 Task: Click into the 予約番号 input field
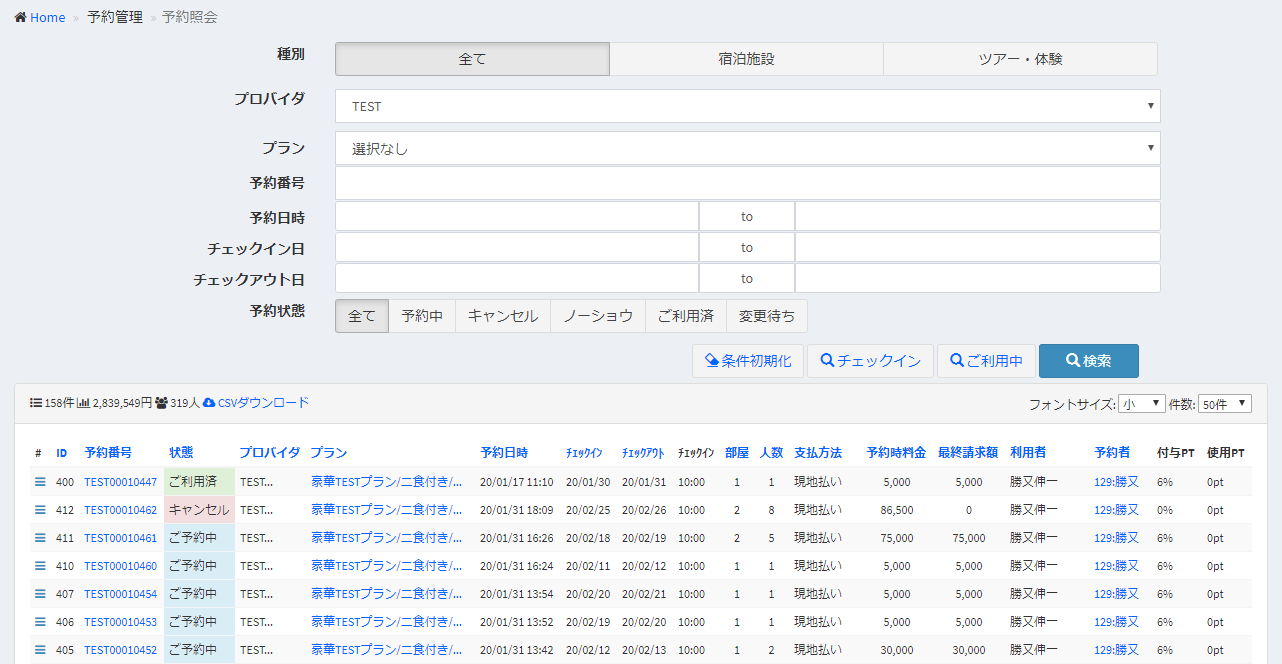(x=748, y=183)
